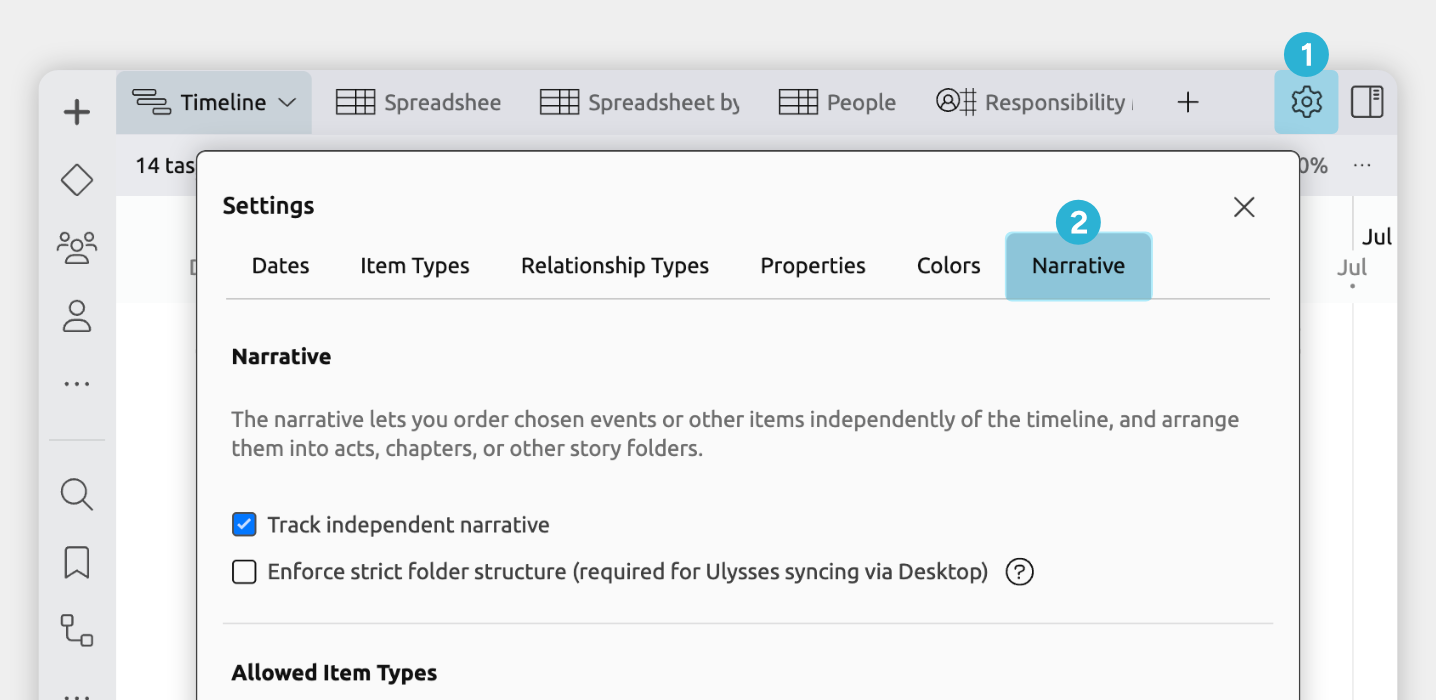Close the Settings dialog
This screenshot has width=1436, height=700.
coord(1244,207)
